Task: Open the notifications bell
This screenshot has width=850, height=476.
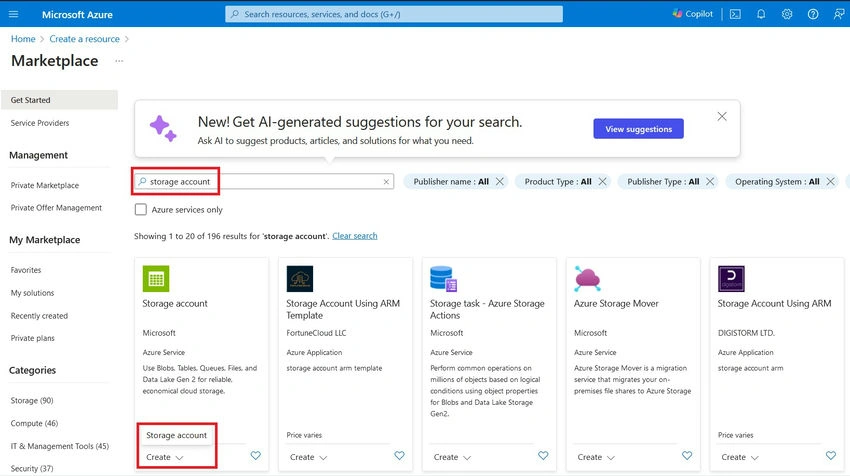Action: pyautogui.click(x=761, y=14)
